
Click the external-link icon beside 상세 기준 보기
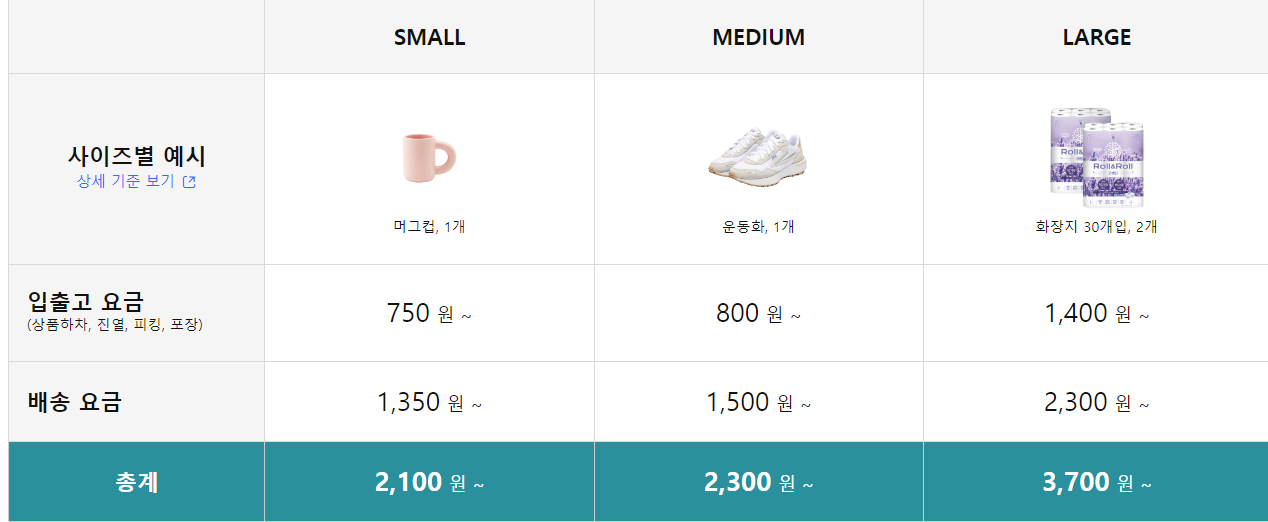point(189,182)
